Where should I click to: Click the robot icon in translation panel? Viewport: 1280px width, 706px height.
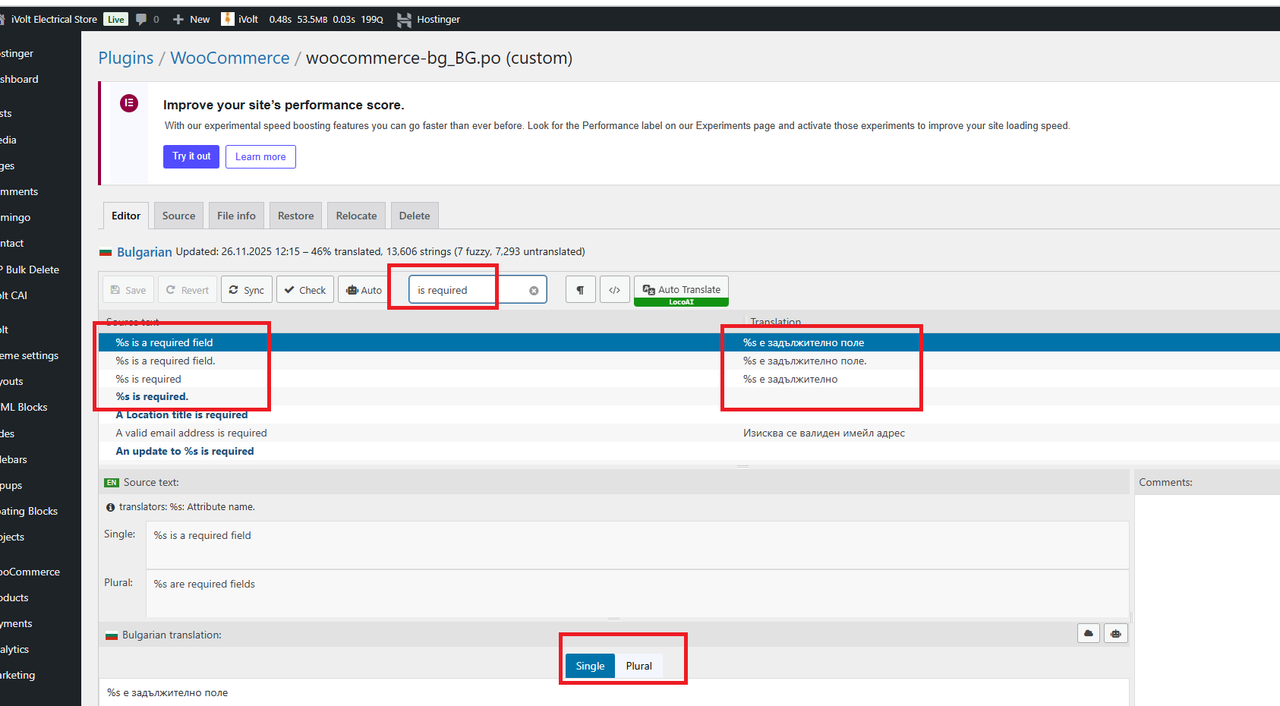tap(1116, 633)
